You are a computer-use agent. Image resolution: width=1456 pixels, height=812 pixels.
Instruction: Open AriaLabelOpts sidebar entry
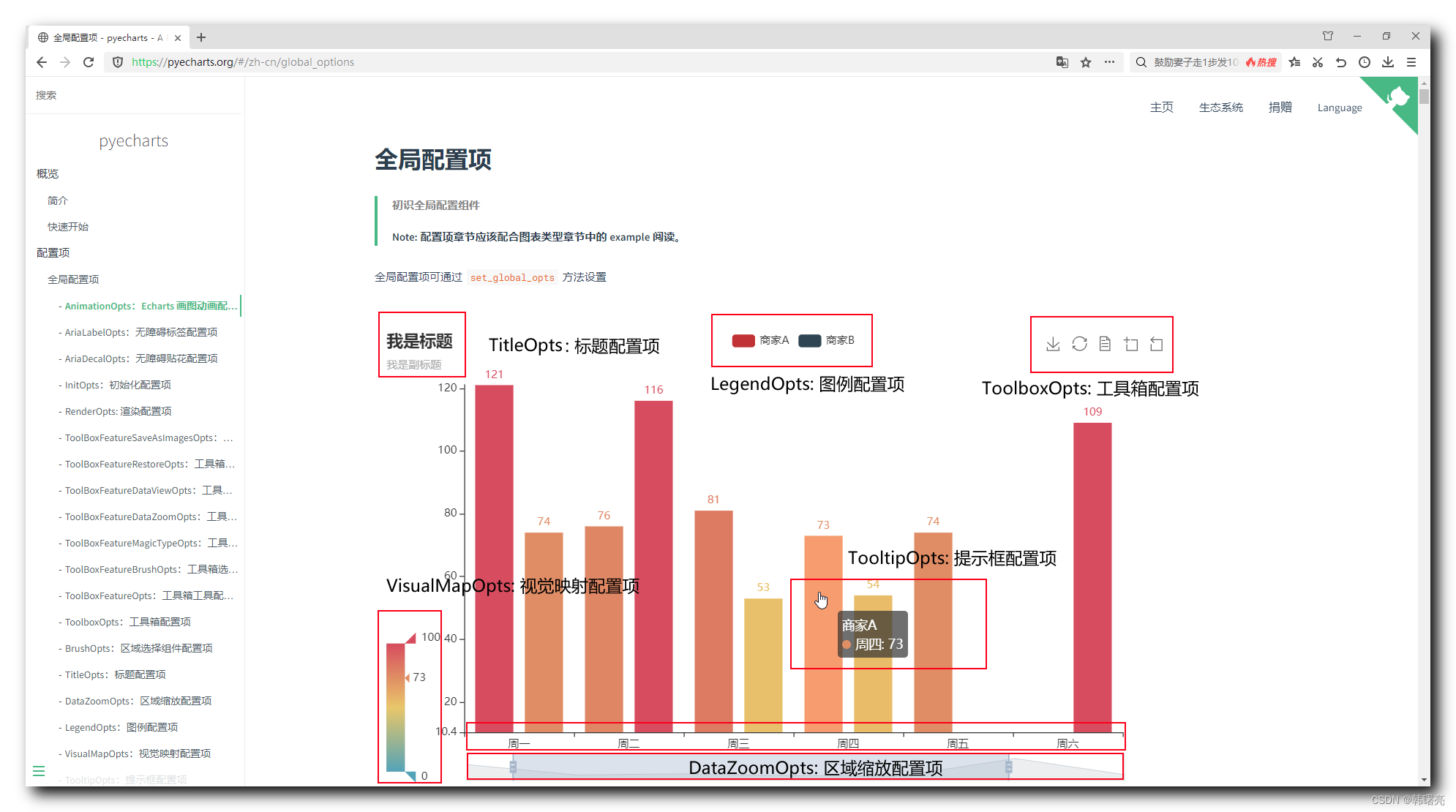pos(138,332)
